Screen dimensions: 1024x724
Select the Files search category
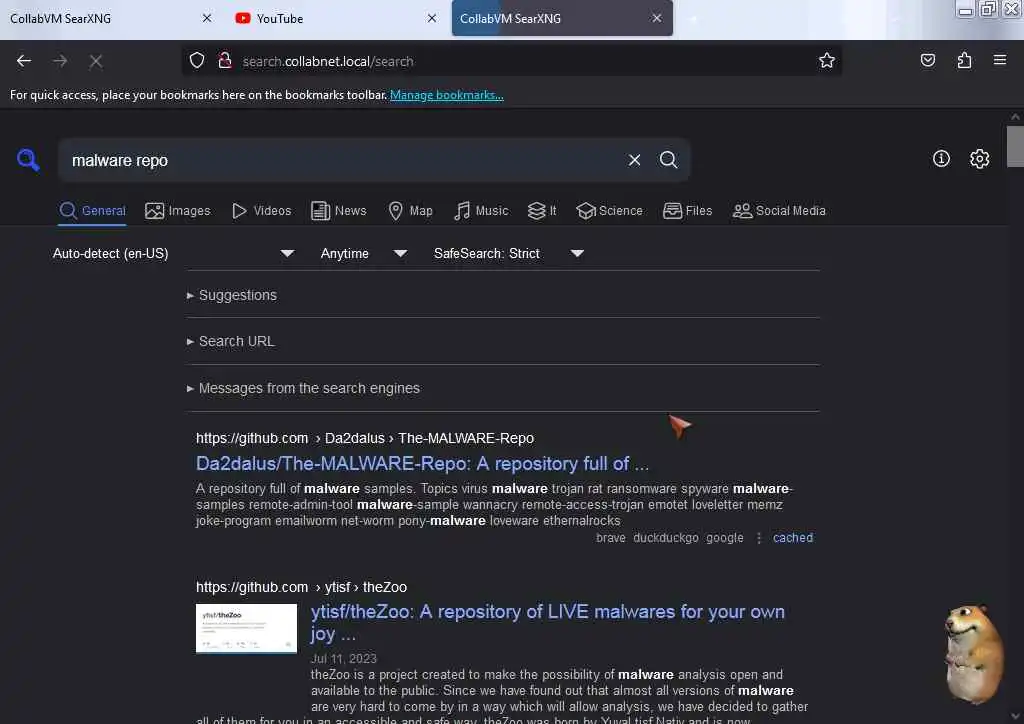[x=687, y=211]
